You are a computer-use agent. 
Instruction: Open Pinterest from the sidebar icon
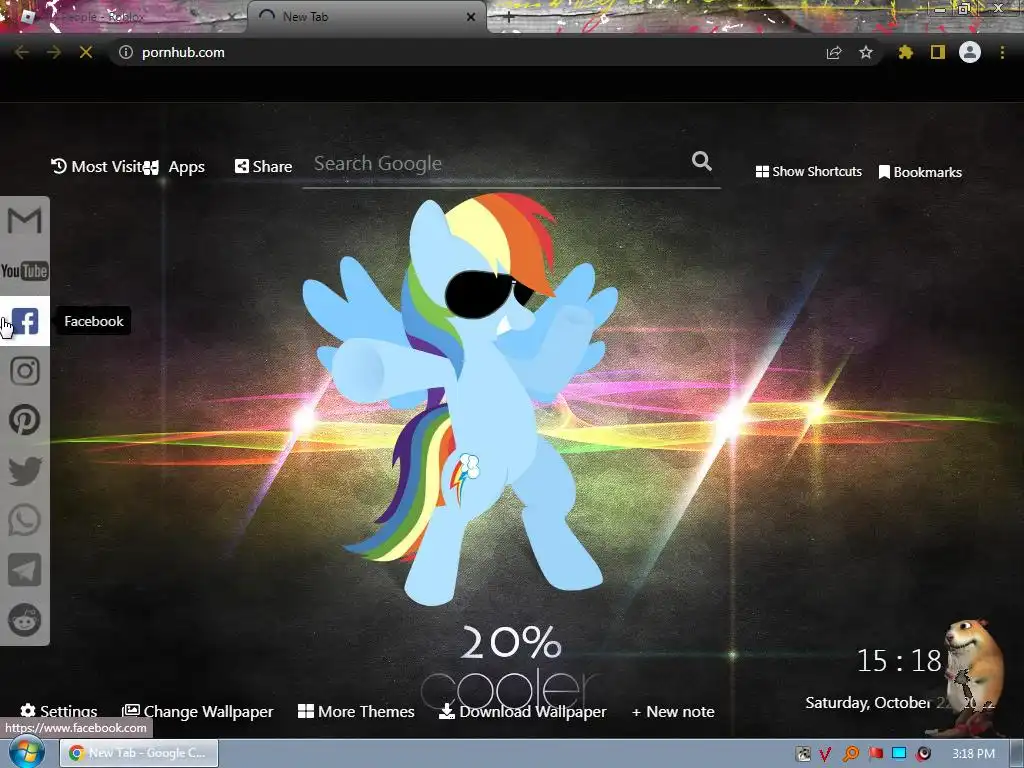tap(25, 420)
